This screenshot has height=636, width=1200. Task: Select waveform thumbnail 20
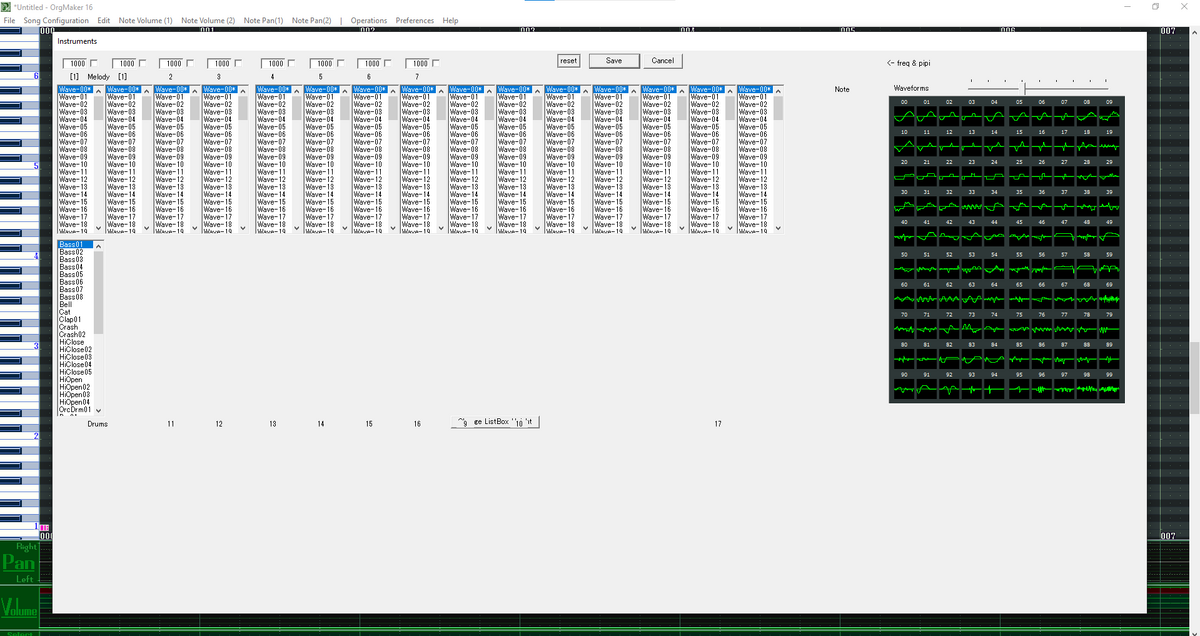(904, 174)
